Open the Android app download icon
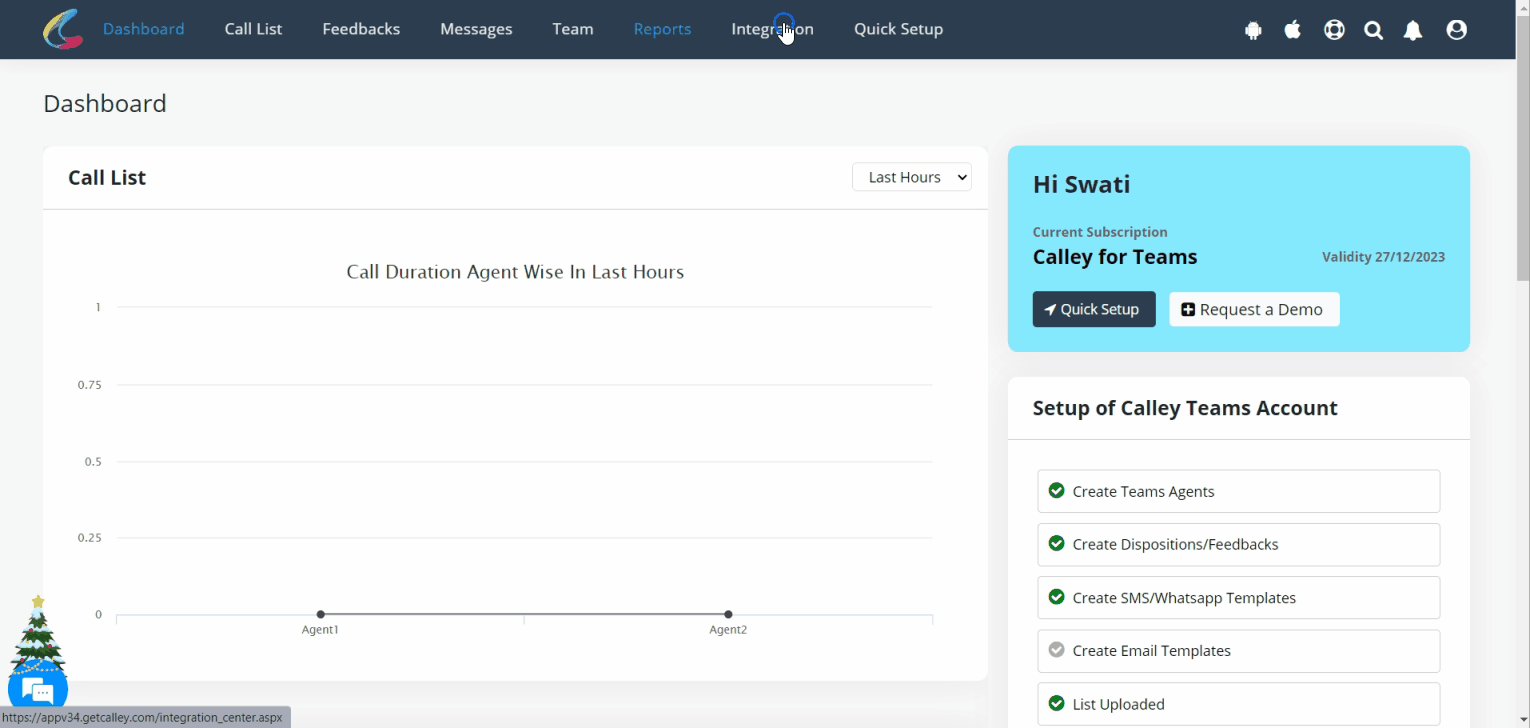This screenshot has height=728, width=1530. [x=1253, y=30]
